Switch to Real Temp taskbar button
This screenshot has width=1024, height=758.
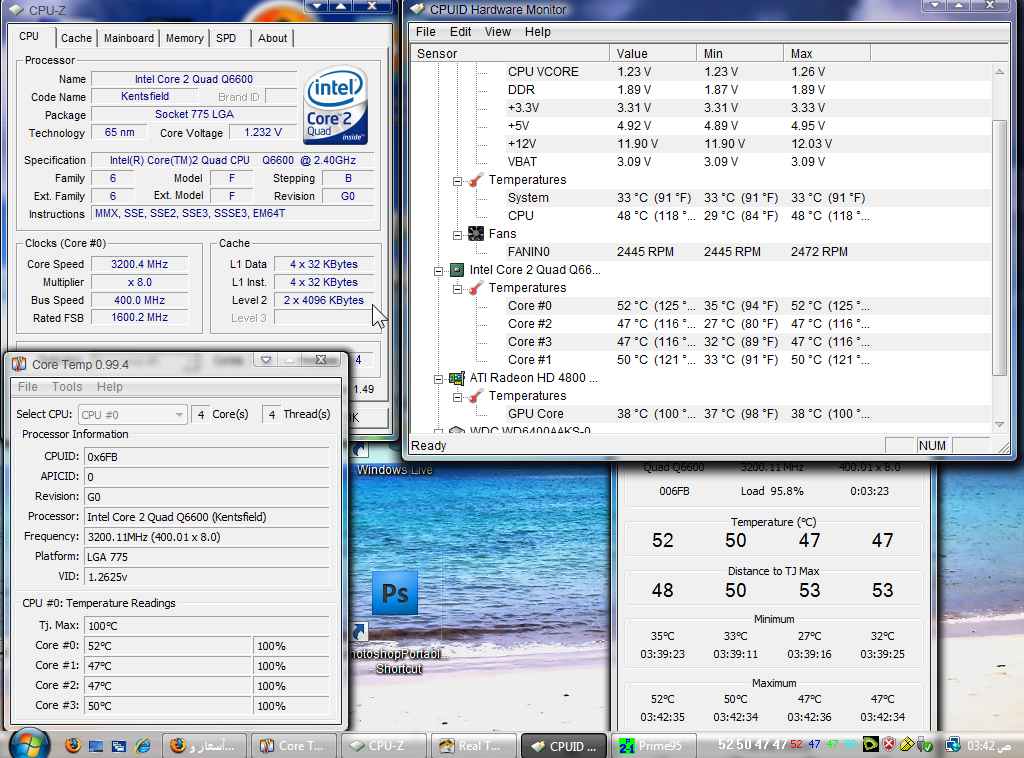coord(473,746)
